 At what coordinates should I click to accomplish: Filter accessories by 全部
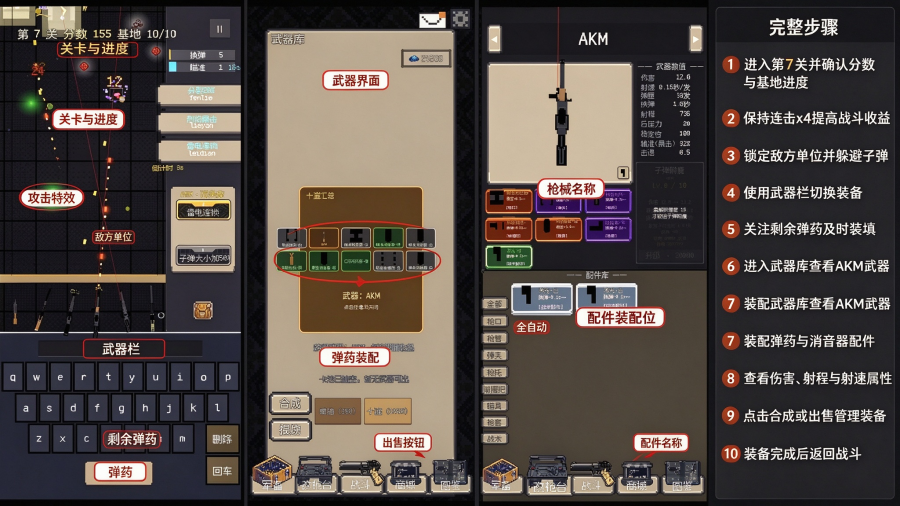[x=494, y=304]
